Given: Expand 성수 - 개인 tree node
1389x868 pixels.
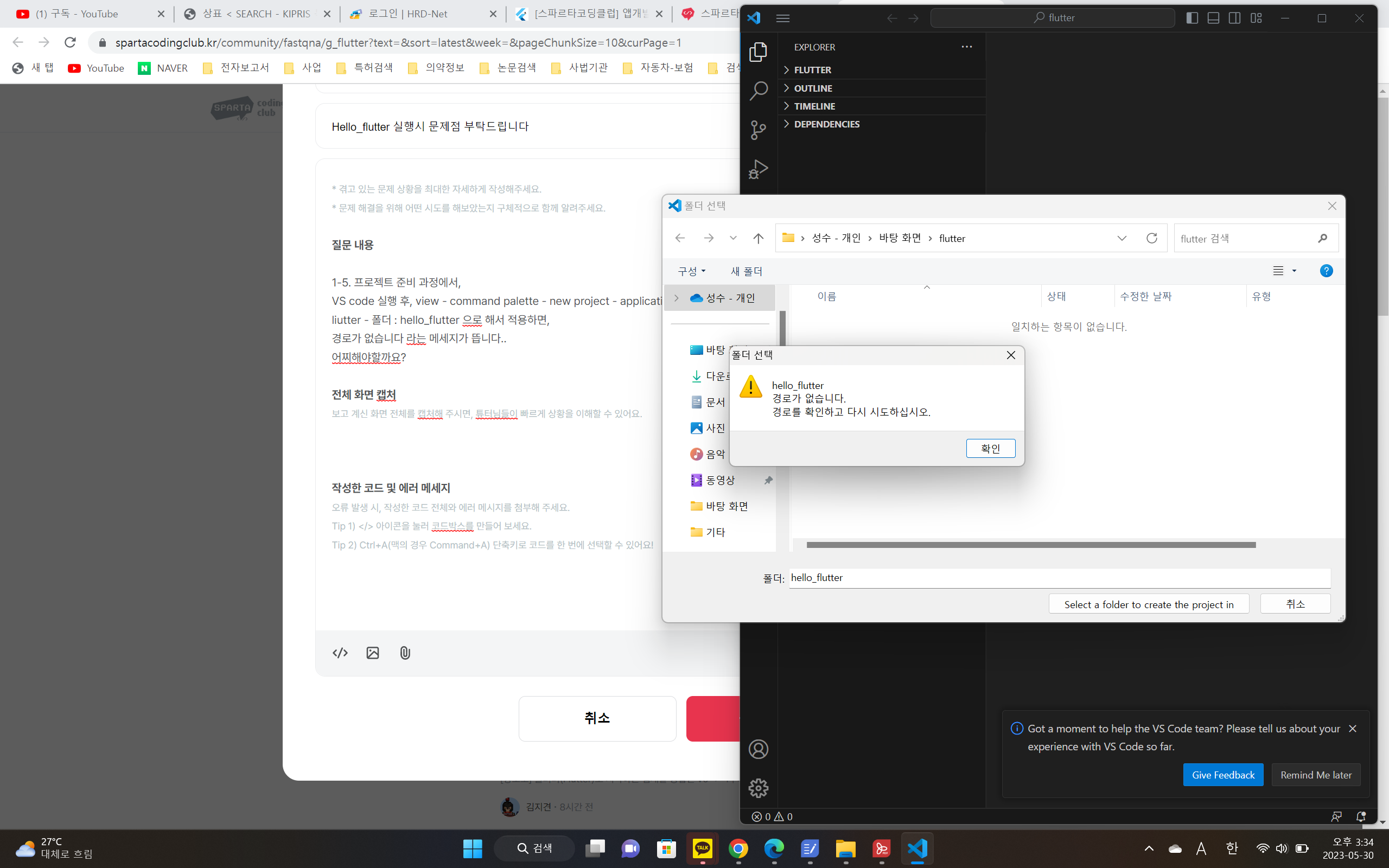Looking at the screenshot, I should coord(676,298).
